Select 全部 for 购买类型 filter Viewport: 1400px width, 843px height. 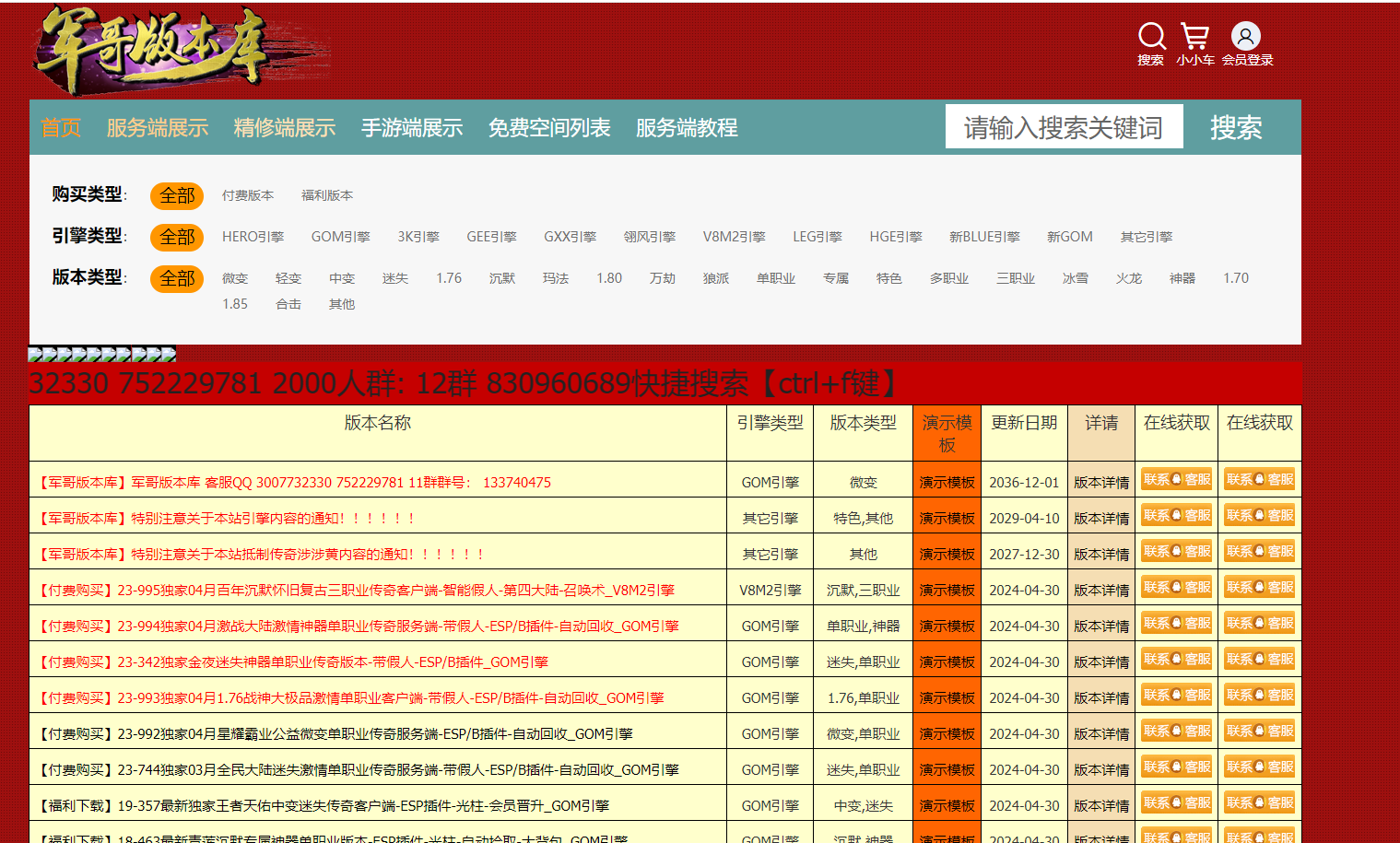pyautogui.click(x=177, y=195)
